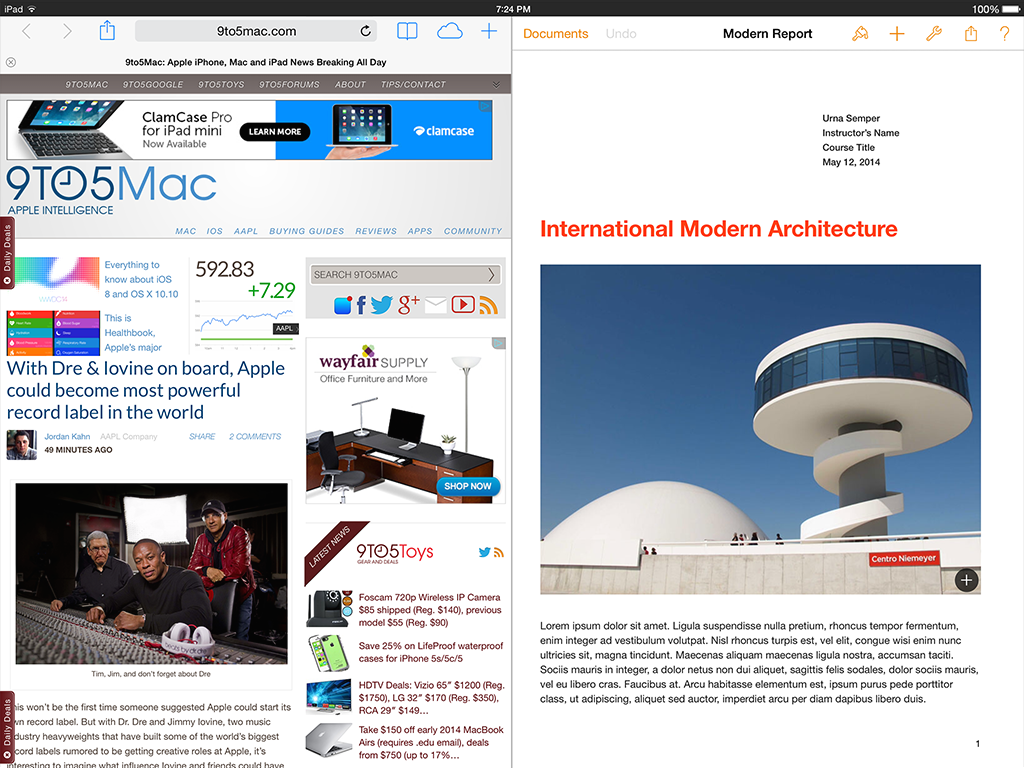
Task: Open the 9TO5MAC top menu item
Action: (x=87, y=84)
